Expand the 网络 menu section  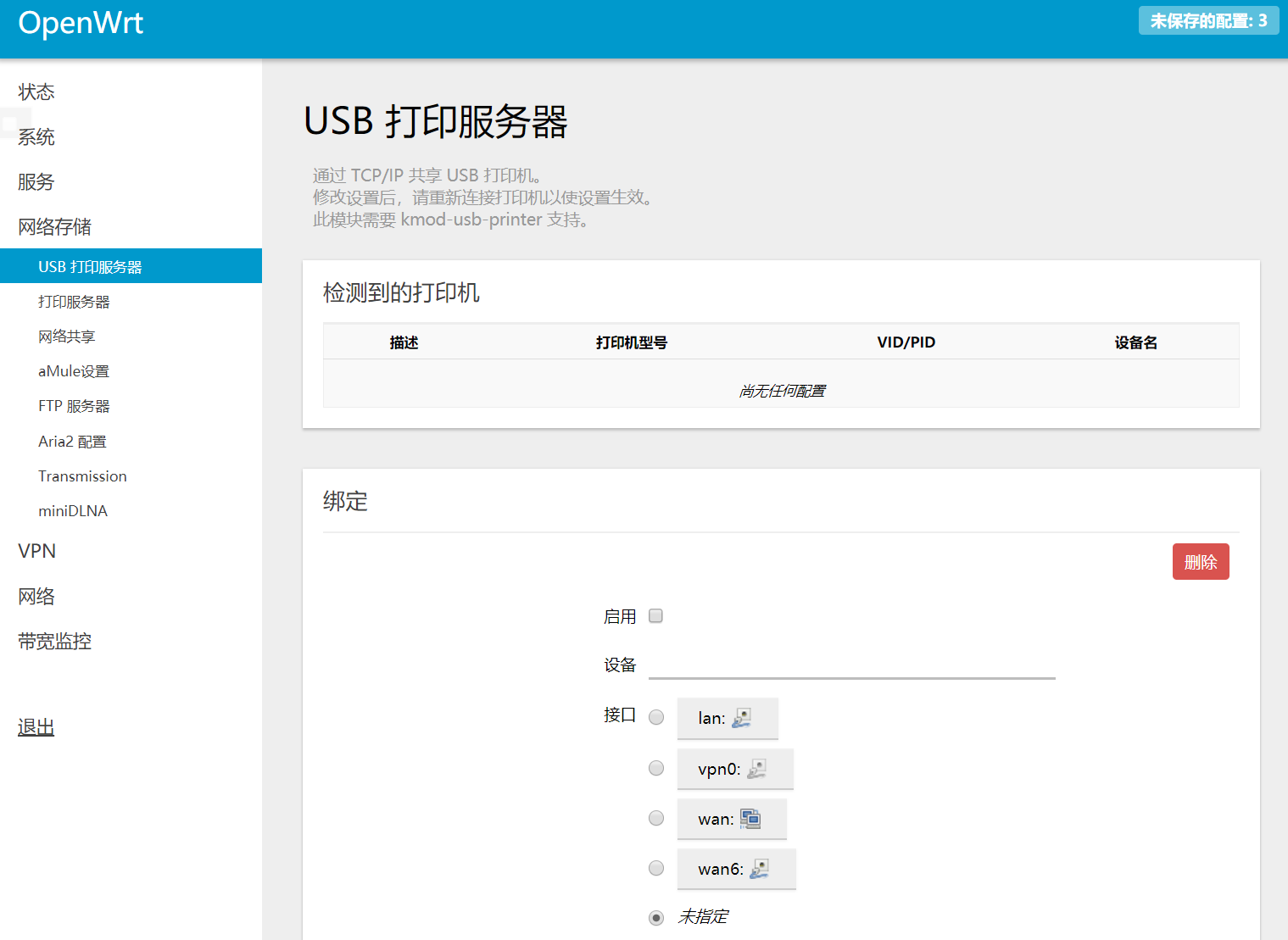36,596
